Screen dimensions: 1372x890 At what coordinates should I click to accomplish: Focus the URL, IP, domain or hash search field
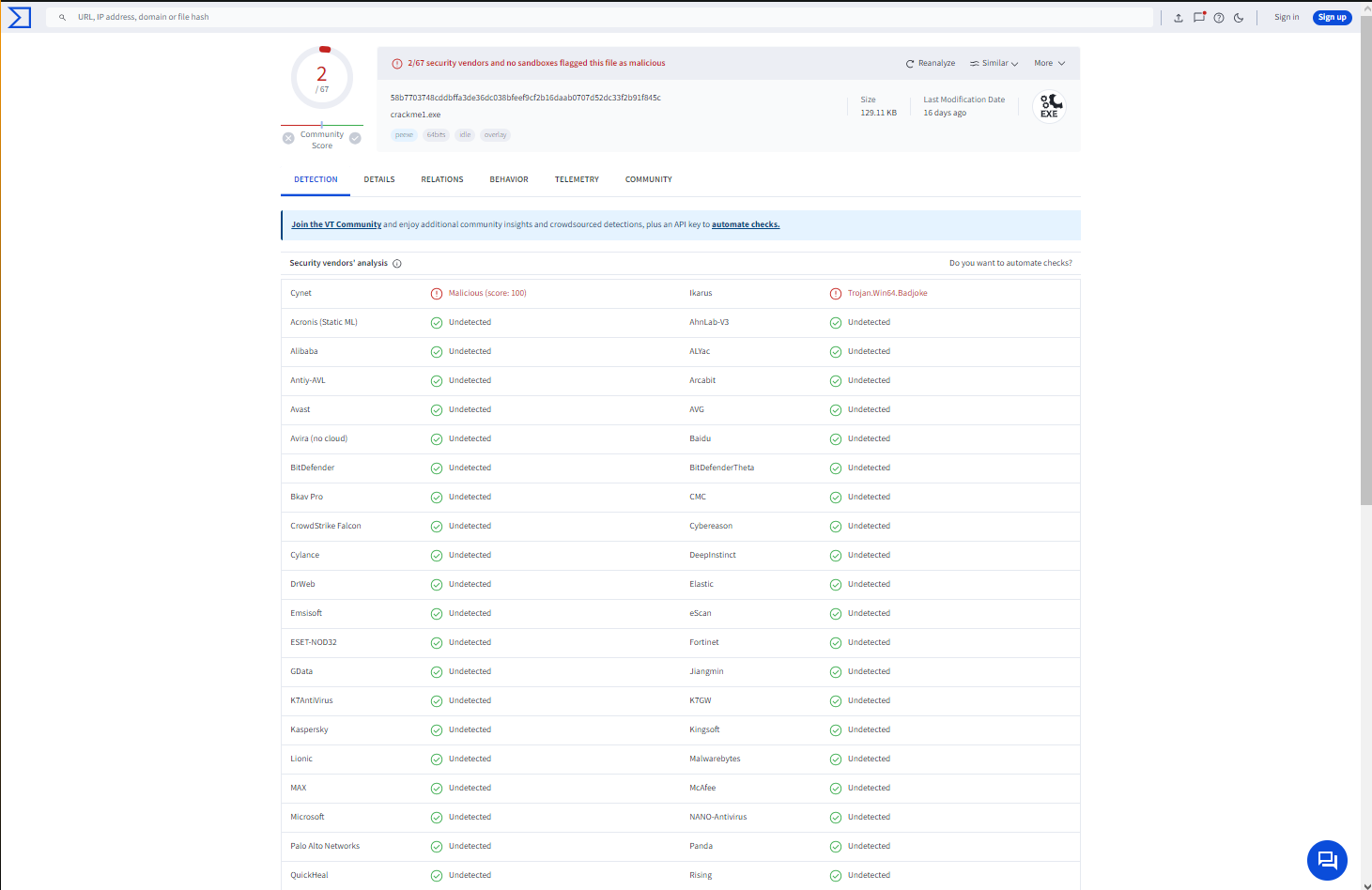tap(601, 17)
